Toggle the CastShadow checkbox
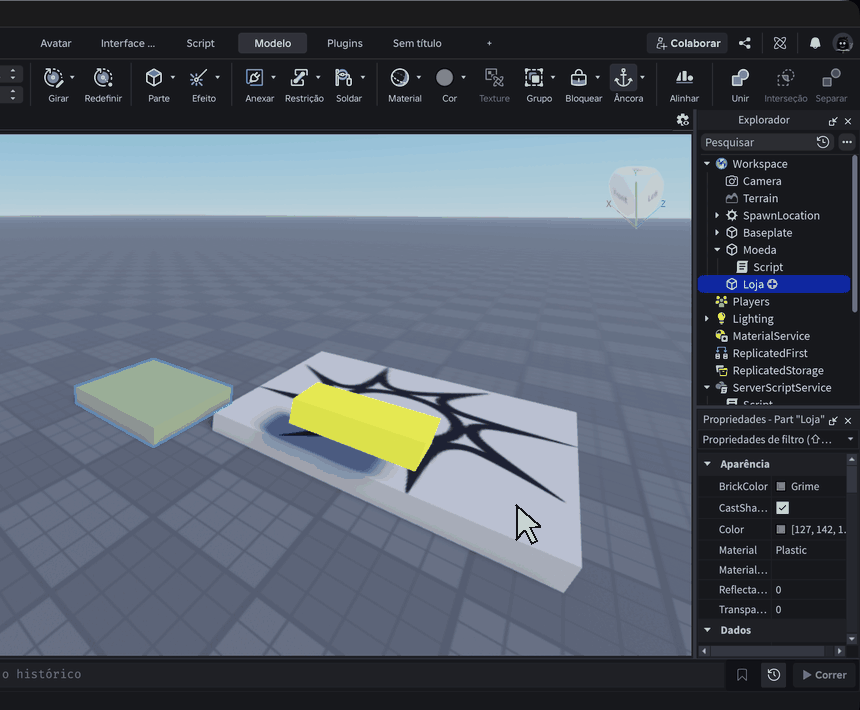860x710 pixels. coord(782,508)
